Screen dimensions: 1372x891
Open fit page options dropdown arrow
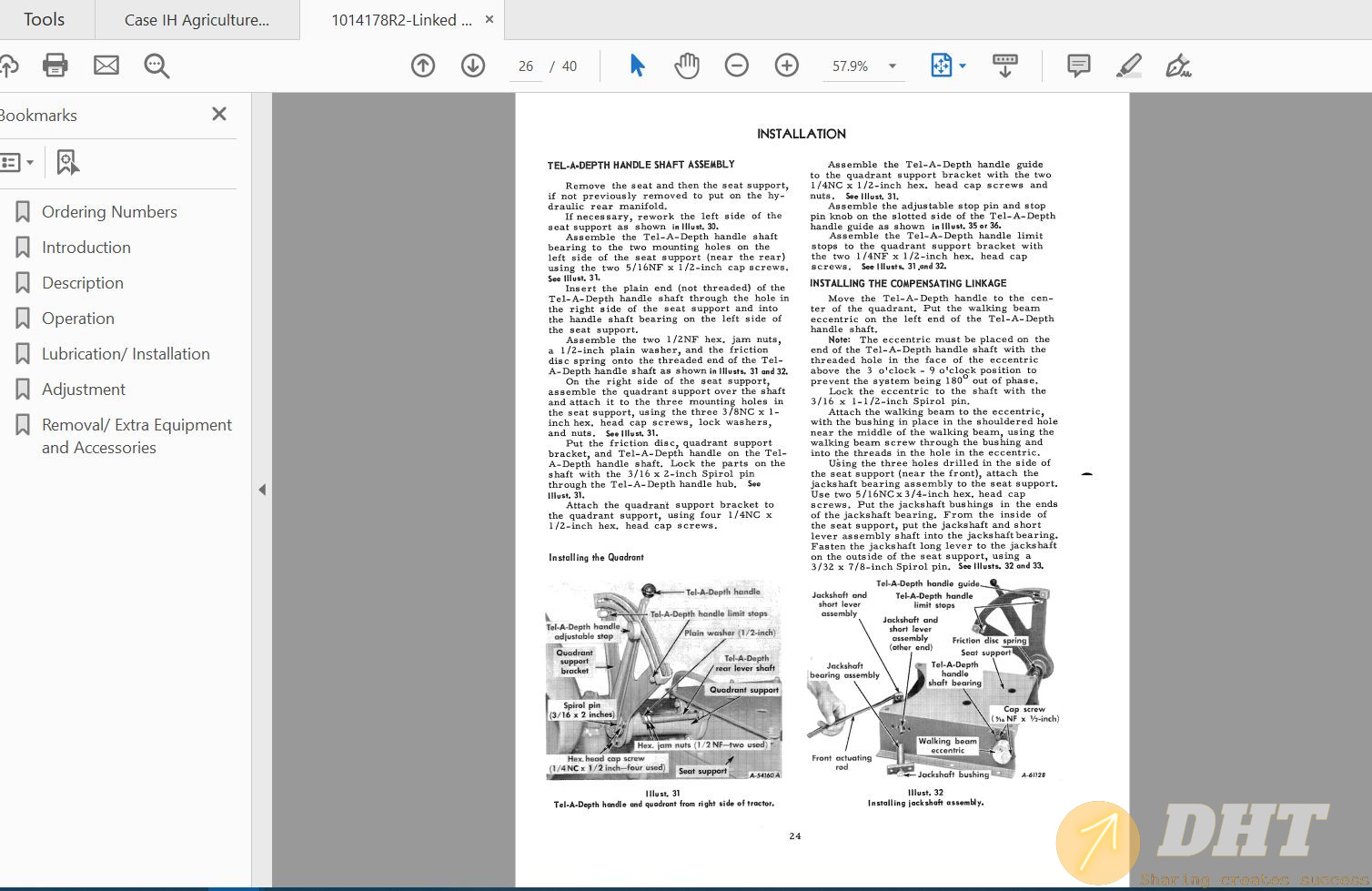963,66
